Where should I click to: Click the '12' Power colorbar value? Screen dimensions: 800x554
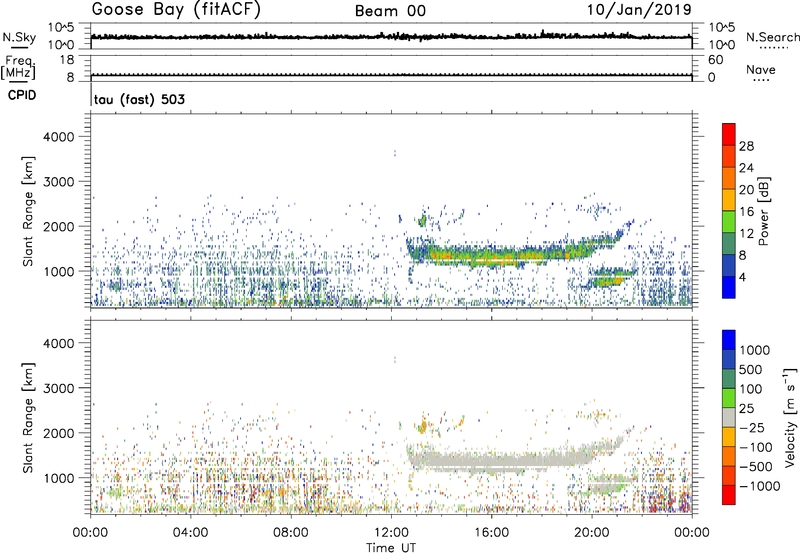[x=746, y=234]
